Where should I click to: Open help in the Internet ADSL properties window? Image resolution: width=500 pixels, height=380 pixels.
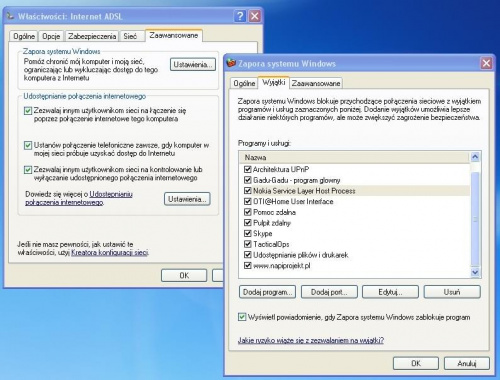[240, 16]
